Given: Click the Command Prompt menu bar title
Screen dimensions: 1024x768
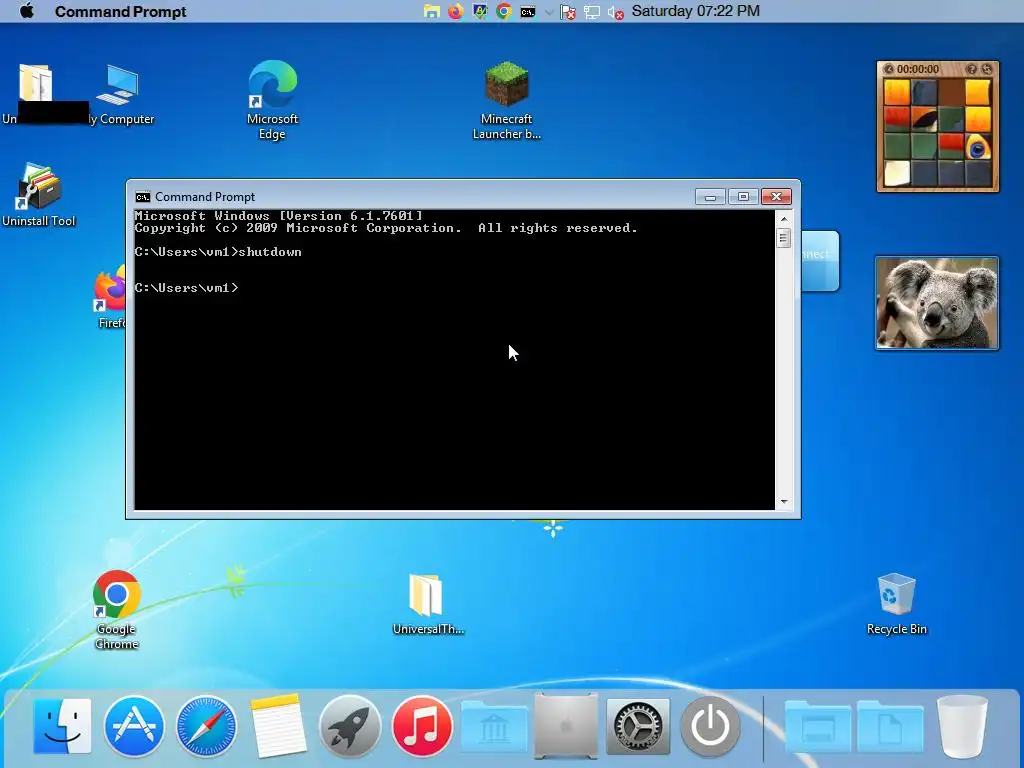Looking at the screenshot, I should click(120, 12).
